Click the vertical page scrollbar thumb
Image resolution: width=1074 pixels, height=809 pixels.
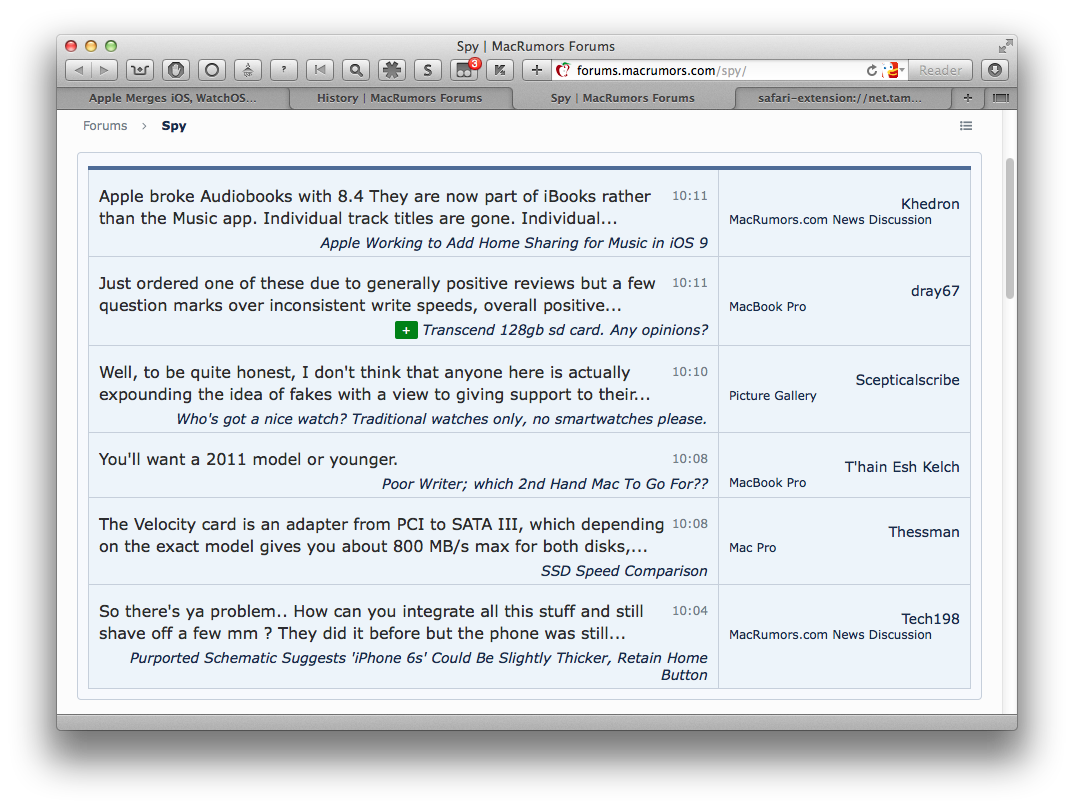pos(1010,228)
